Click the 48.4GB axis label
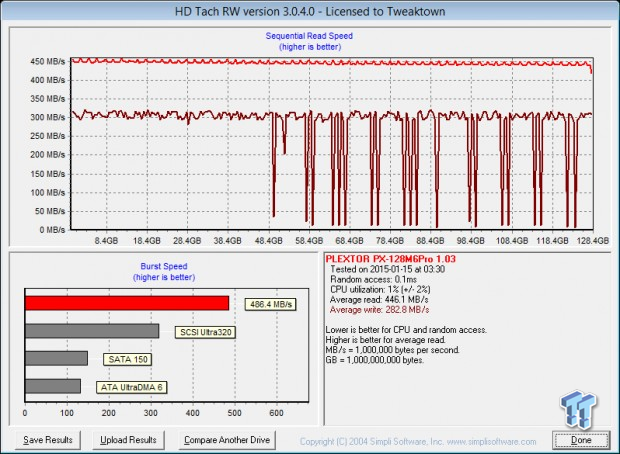The width and height of the screenshot is (620, 454). tap(268, 240)
